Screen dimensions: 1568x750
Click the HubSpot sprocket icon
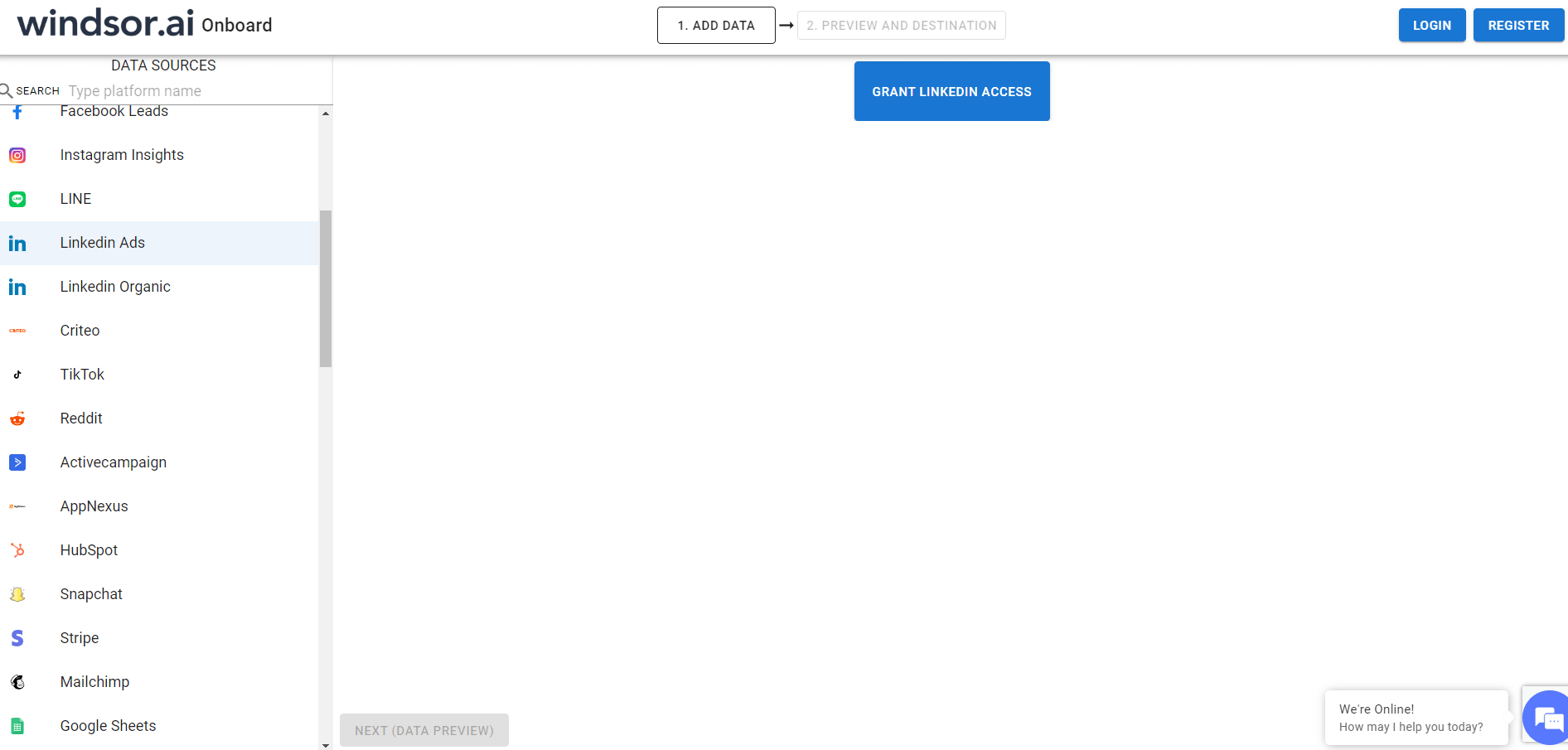point(17,550)
